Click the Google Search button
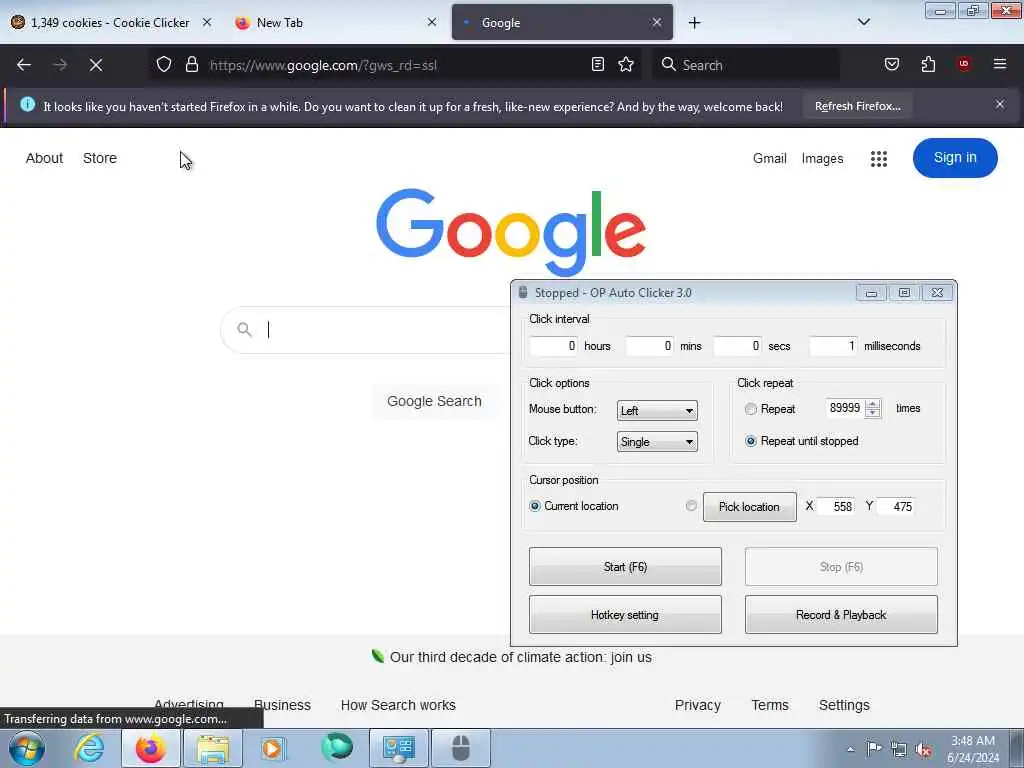Image resolution: width=1024 pixels, height=768 pixels. (434, 402)
